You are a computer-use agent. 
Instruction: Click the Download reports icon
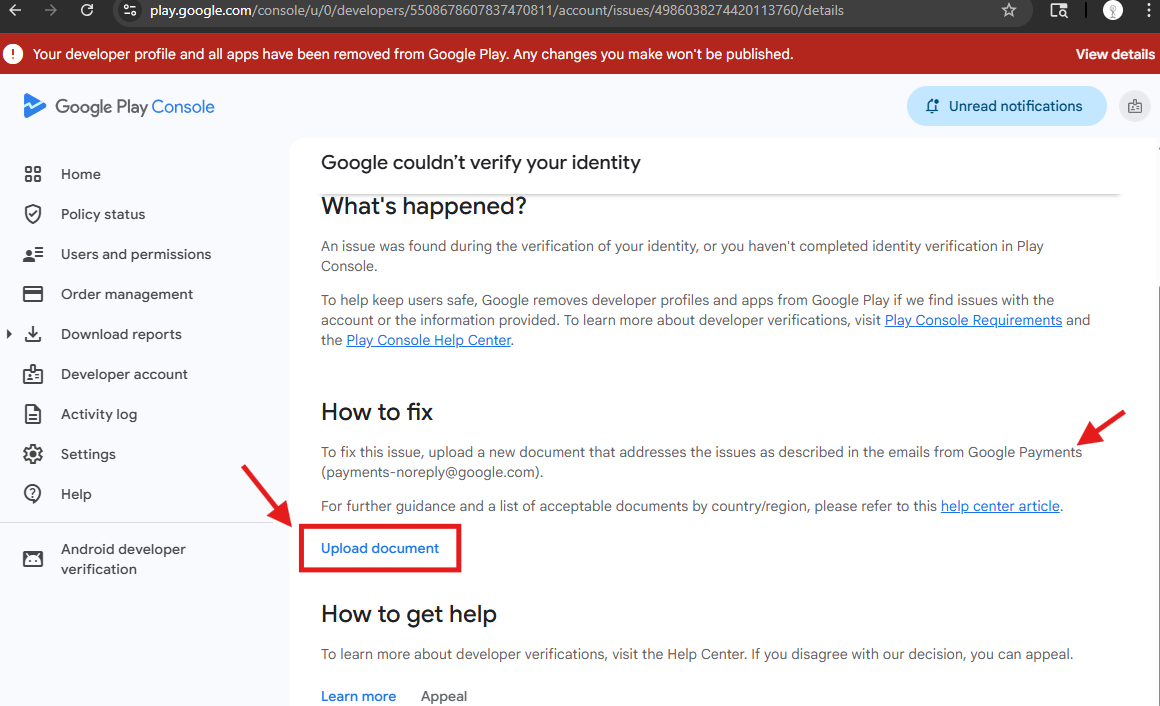33,334
